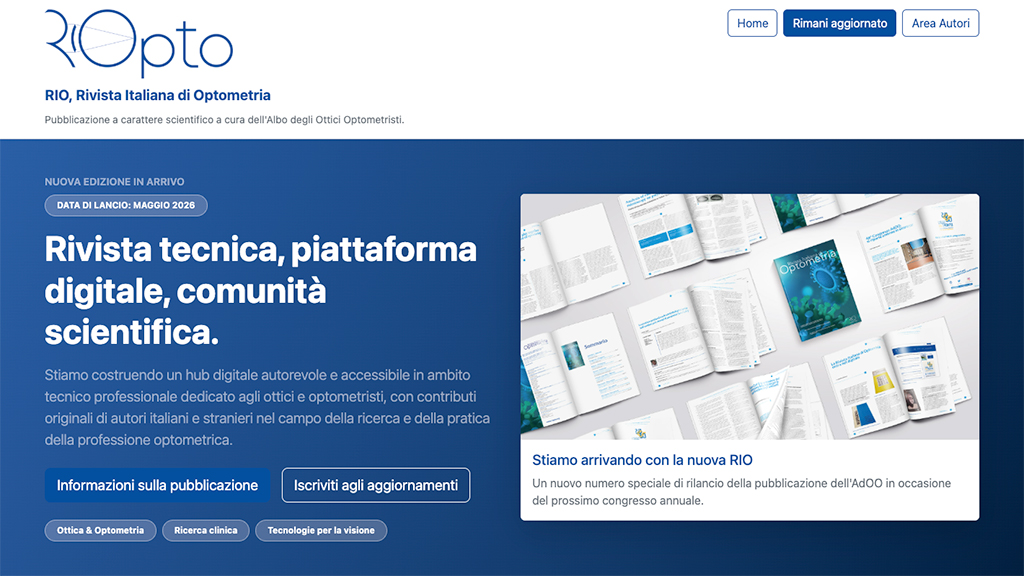1024x576 pixels.
Task: Go to Area Autori
Action: pyautogui.click(x=940, y=23)
